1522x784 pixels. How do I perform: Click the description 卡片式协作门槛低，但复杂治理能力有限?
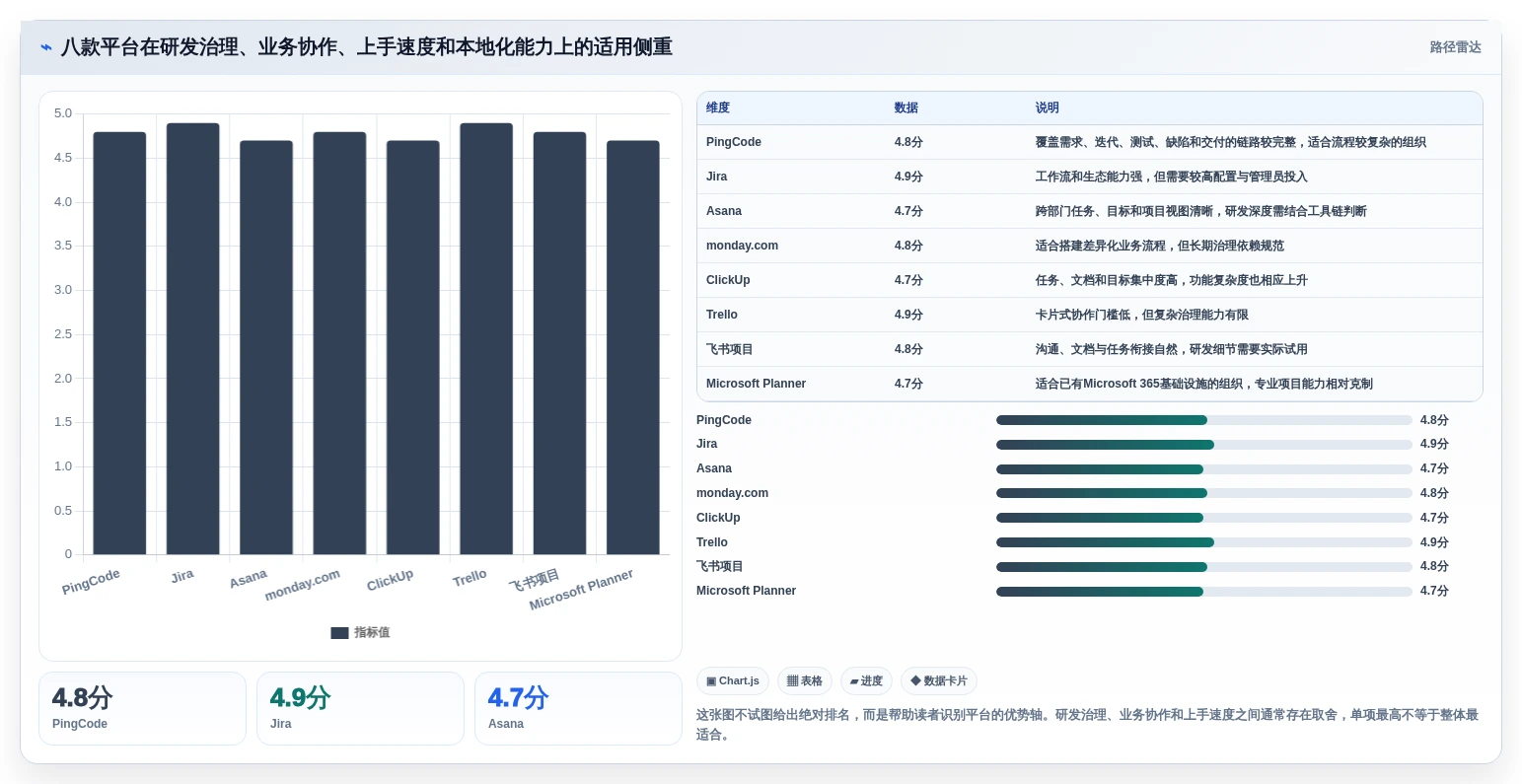(x=1141, y=315)
